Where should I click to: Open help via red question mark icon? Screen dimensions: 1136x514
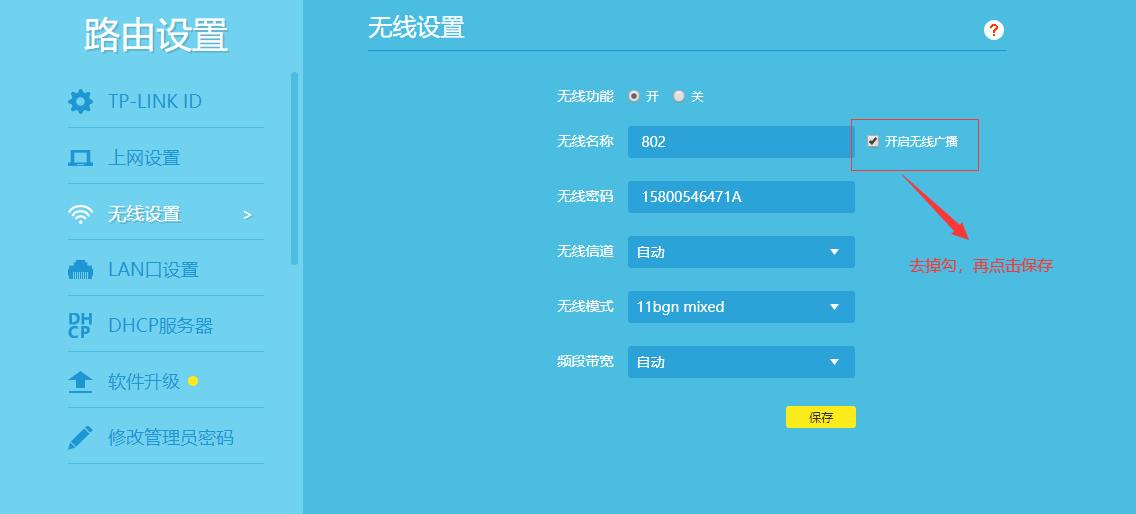(994, 30)
